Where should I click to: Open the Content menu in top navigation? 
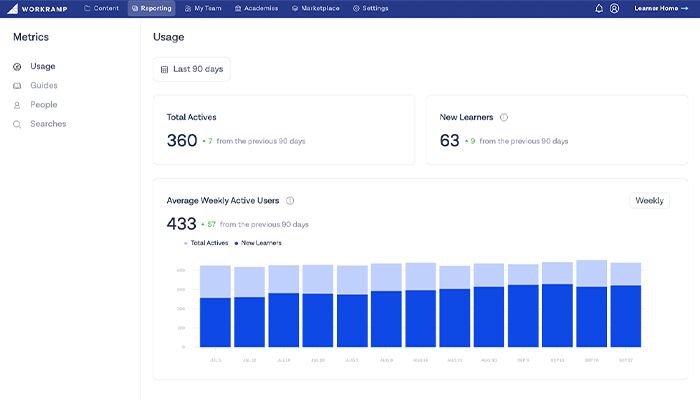101,8
